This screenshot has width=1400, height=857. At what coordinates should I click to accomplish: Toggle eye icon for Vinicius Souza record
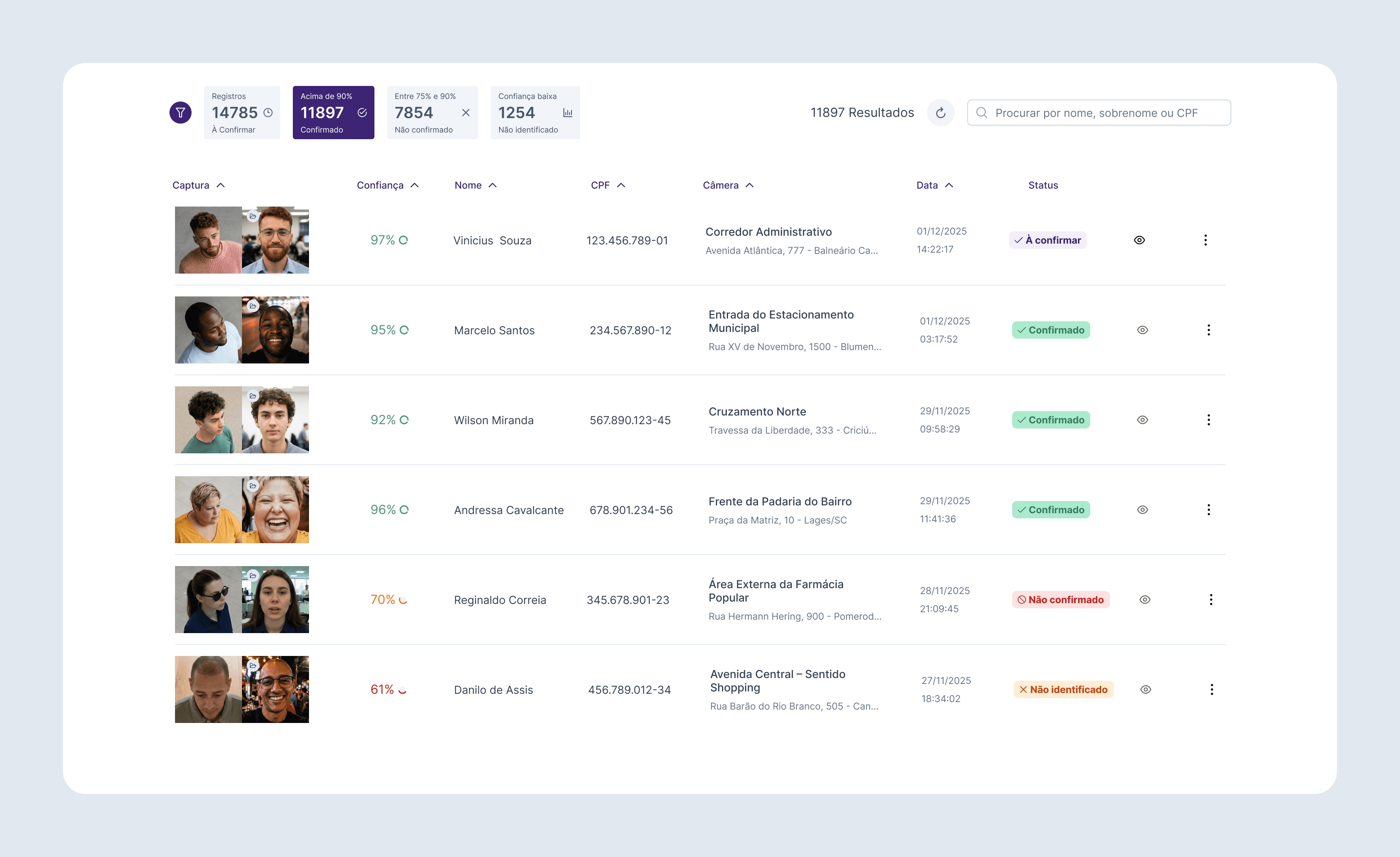tap(1139, 240)
